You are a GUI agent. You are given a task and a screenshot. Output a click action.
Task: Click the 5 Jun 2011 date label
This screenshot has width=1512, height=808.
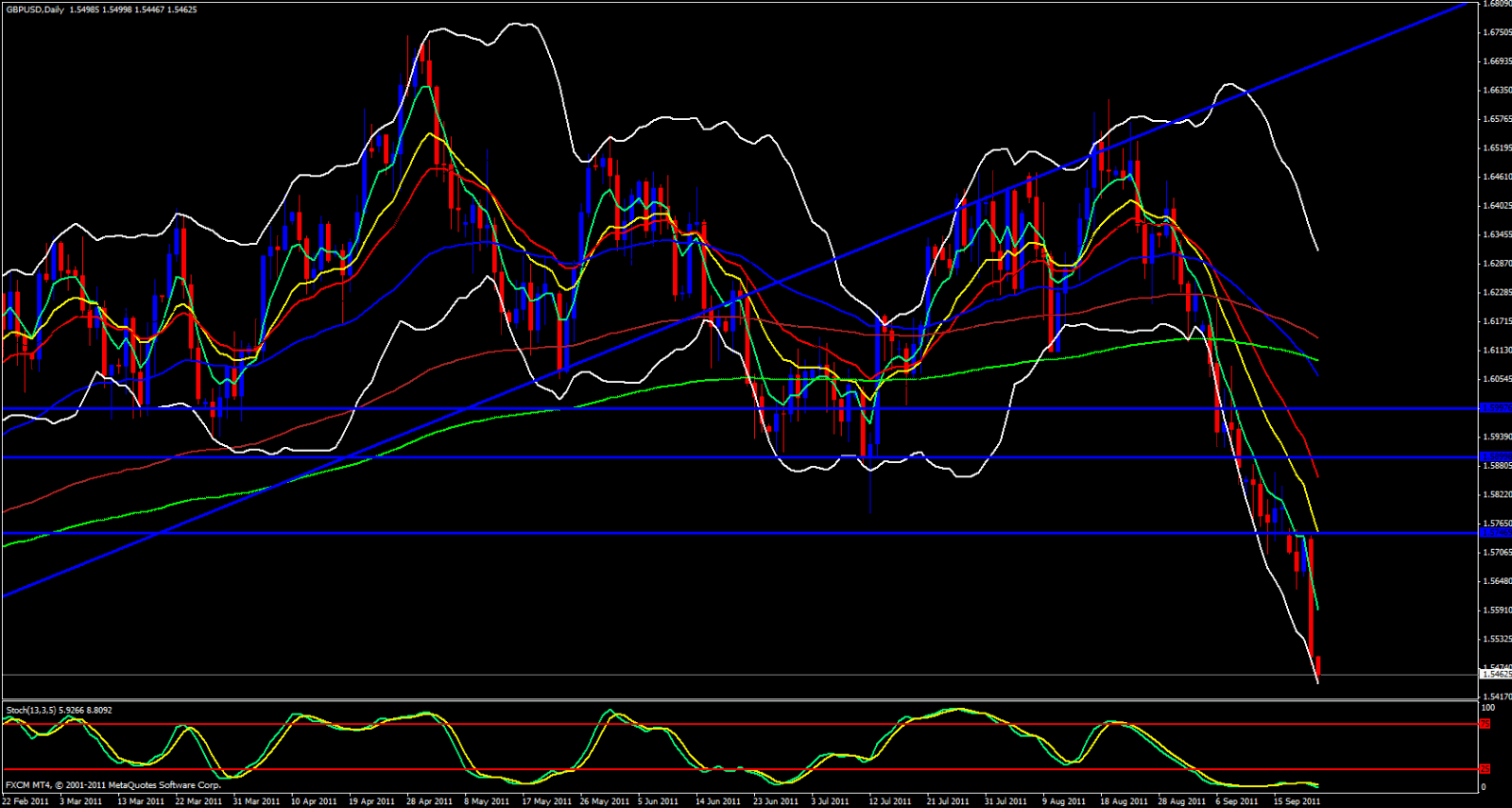pos(659,801)
